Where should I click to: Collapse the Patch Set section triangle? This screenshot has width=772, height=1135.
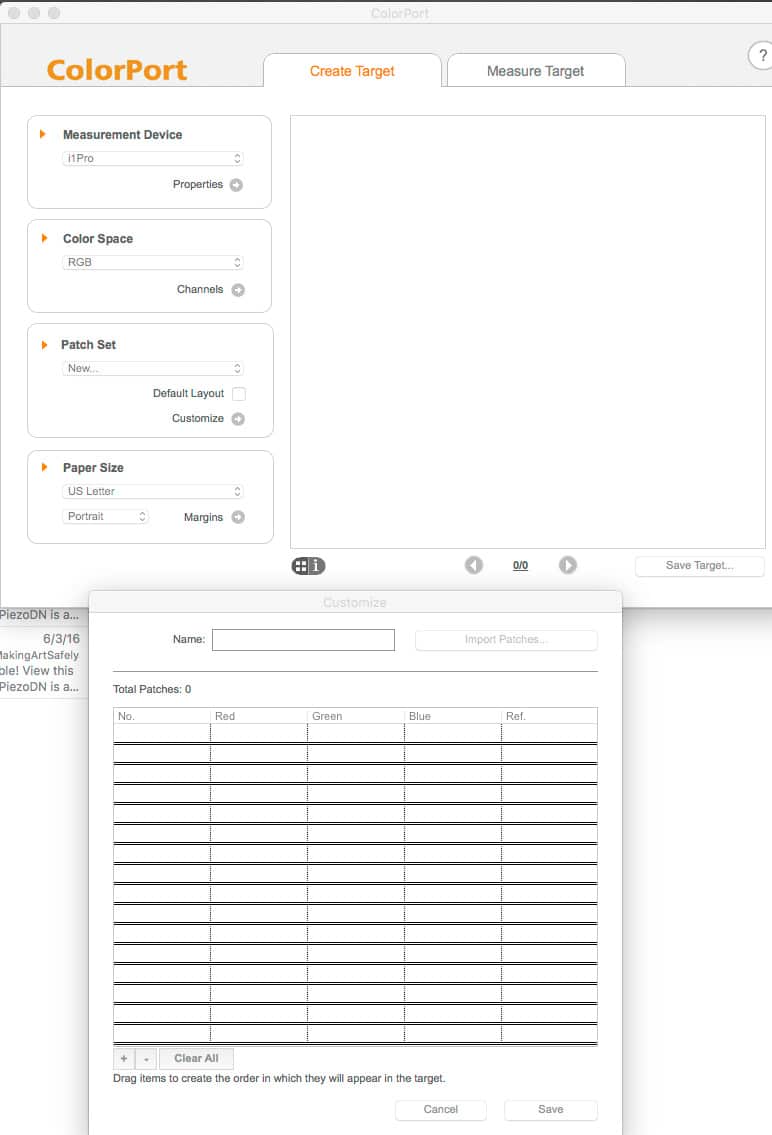(x=44, y=345)
